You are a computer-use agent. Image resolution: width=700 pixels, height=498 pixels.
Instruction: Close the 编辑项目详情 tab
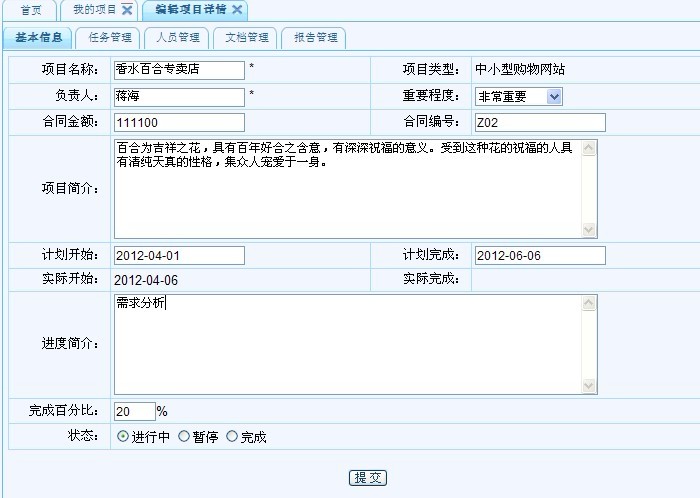point(237,10)
